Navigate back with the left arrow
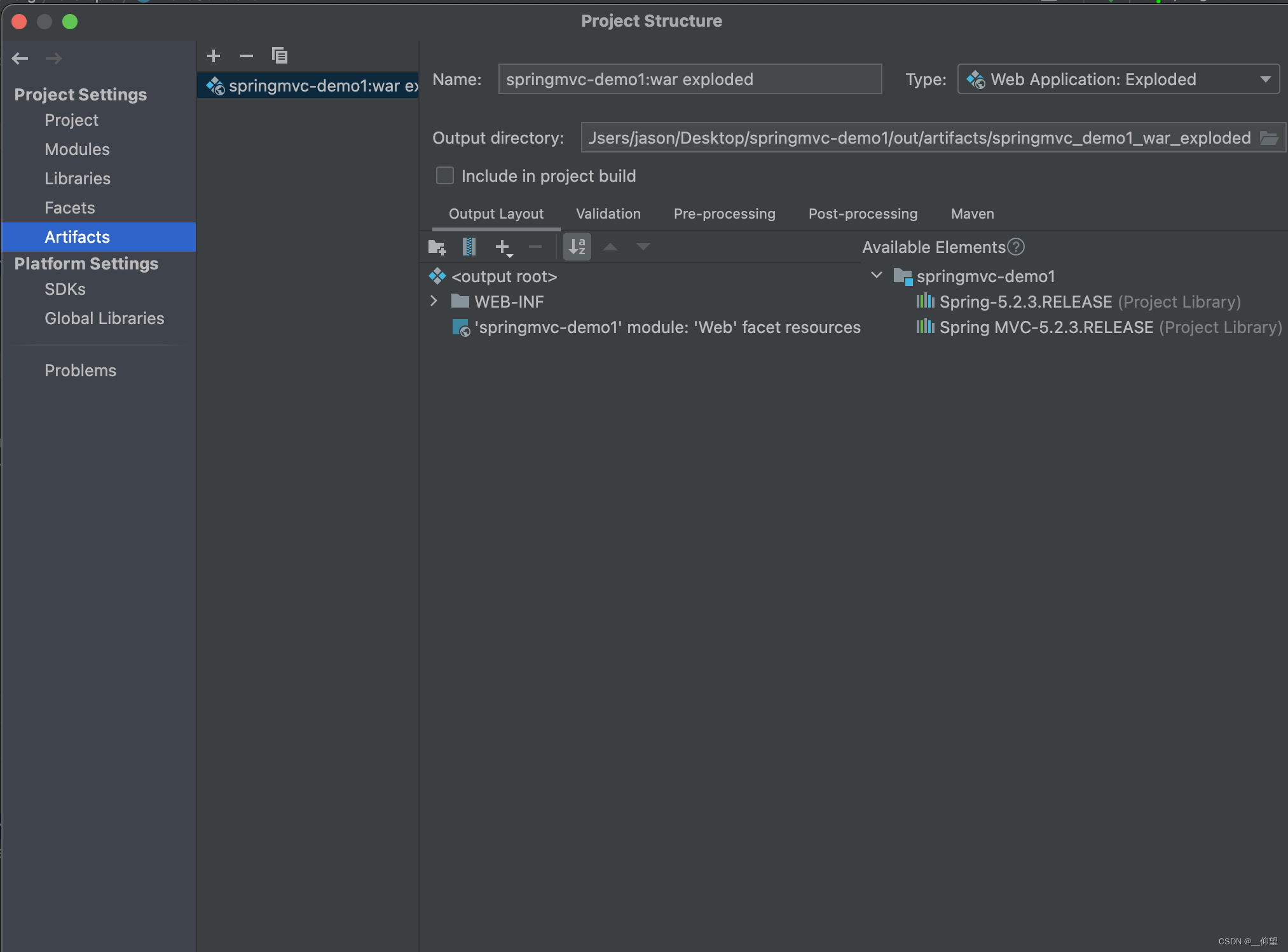Screen dimensions: 1288x952 point(20,58)
